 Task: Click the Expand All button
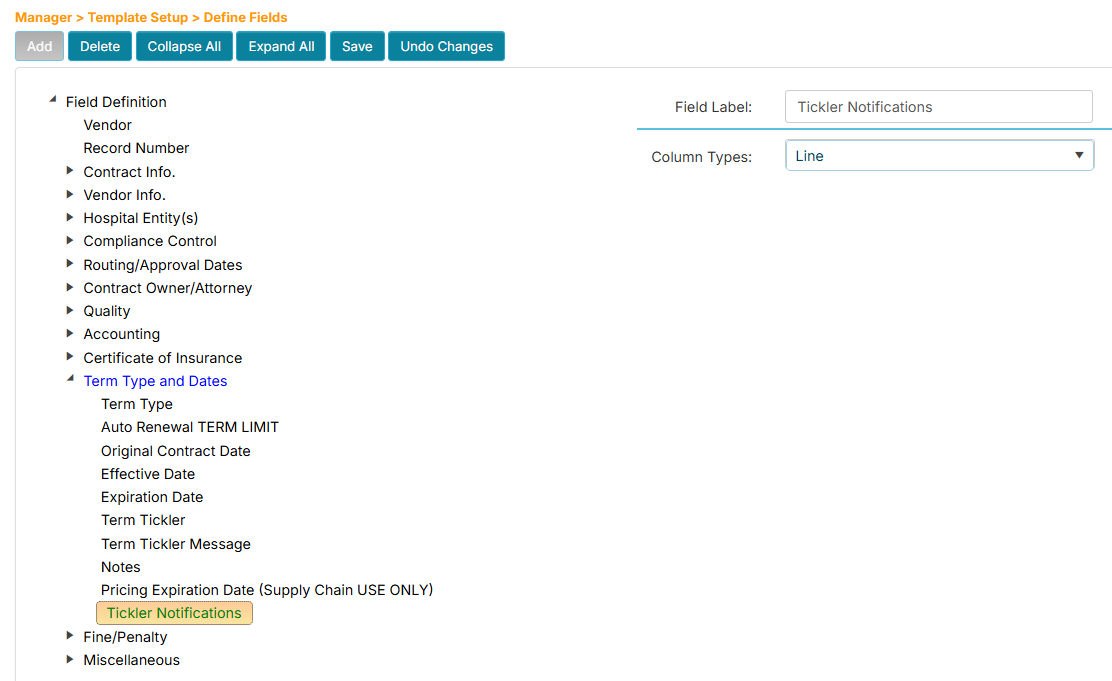pyautogui.click(x=281, y=46)
